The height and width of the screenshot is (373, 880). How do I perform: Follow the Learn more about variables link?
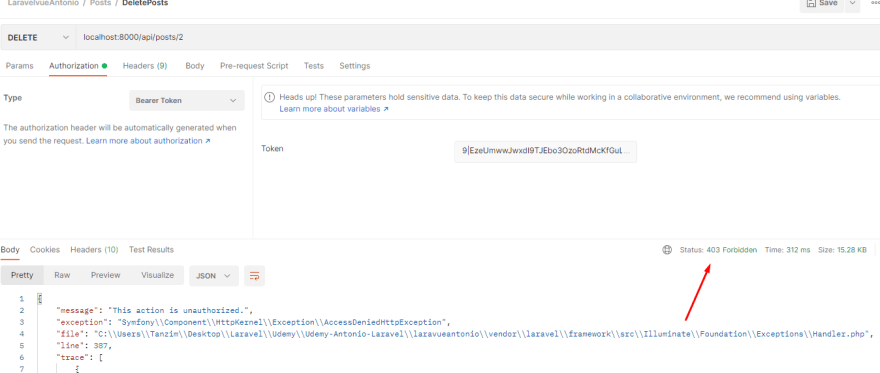[x=334, y=109]
